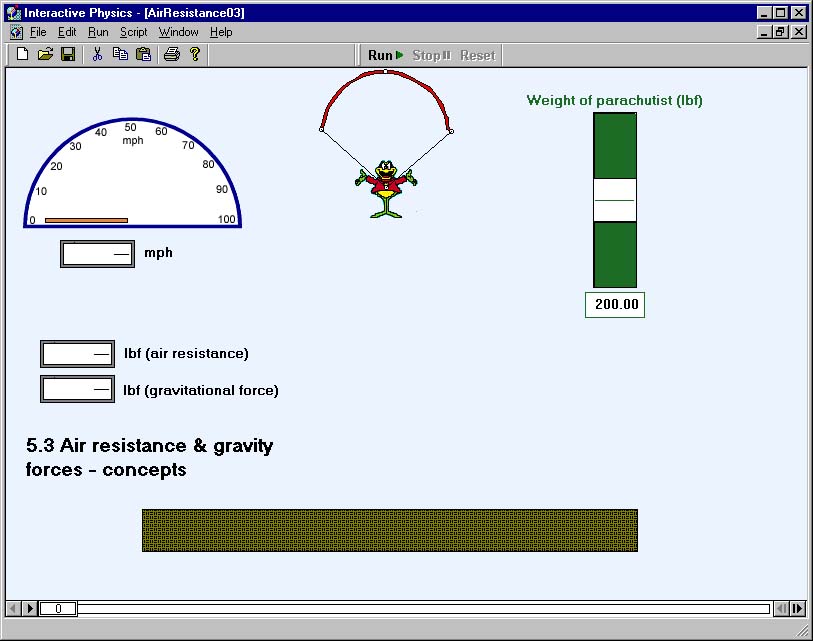Image resolution: width=813 pixels, height=641 pixels.
Task: Step one frame backward on the tape bar
Action: click(x=781, y=608)
